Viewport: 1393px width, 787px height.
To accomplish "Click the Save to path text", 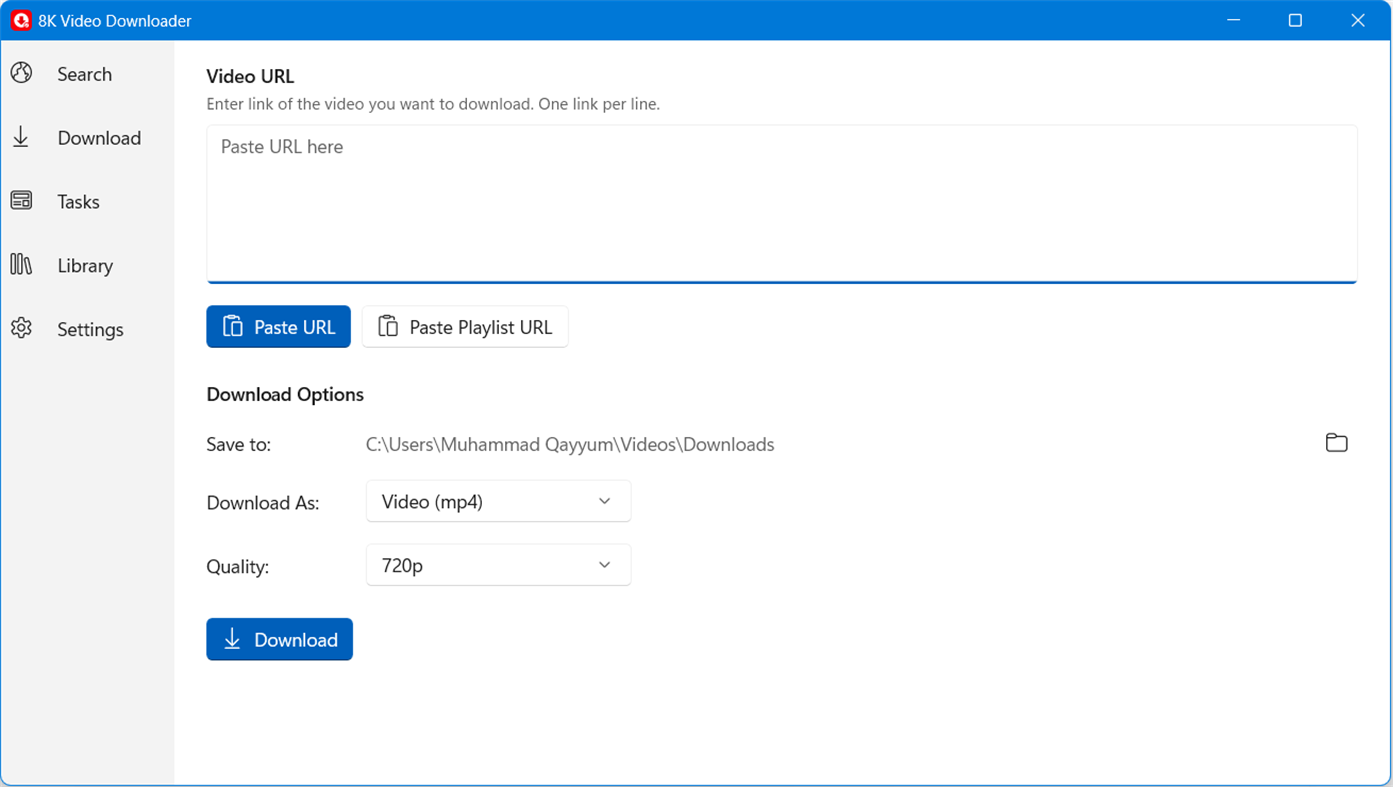I will 570,444.
